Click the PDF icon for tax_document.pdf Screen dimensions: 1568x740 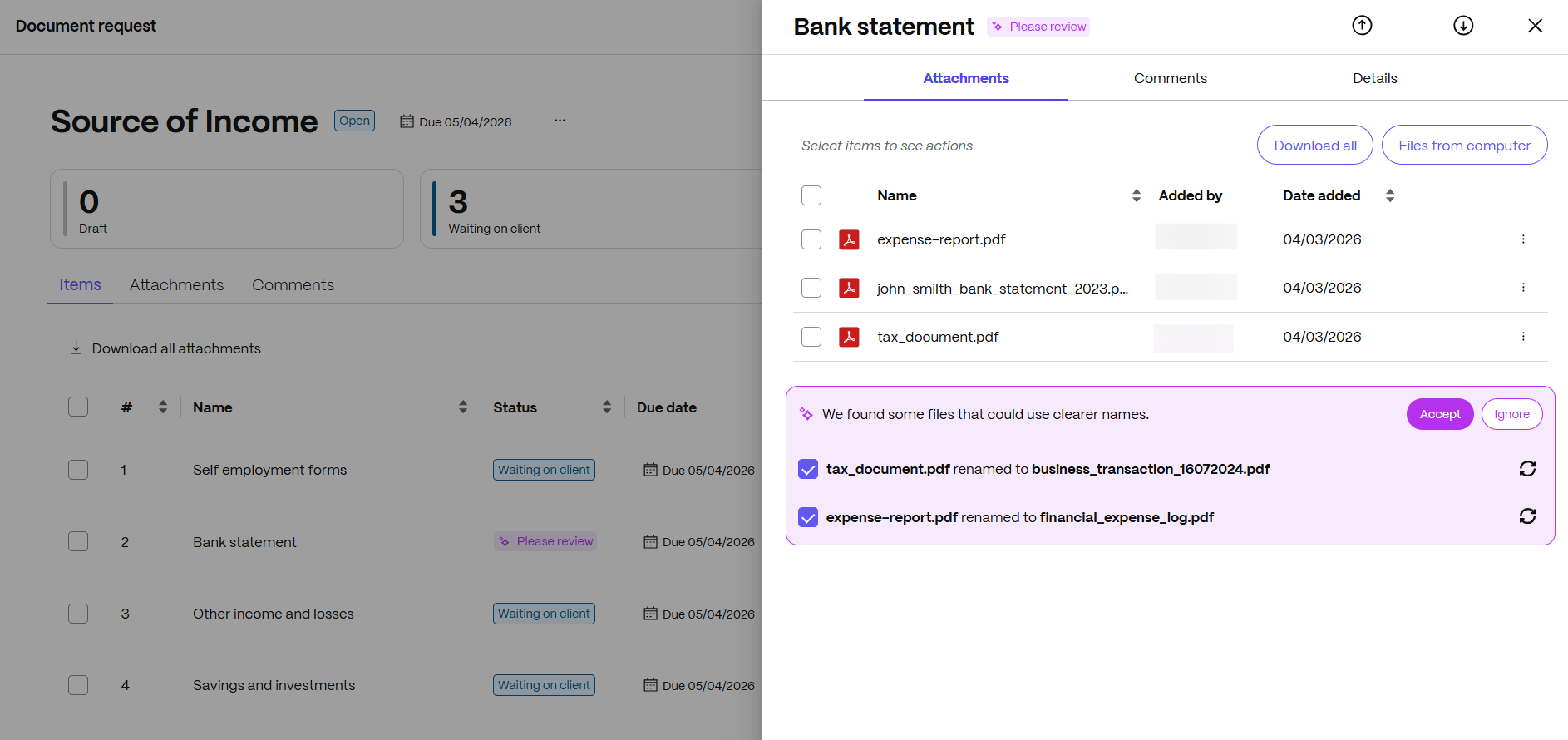849,337
